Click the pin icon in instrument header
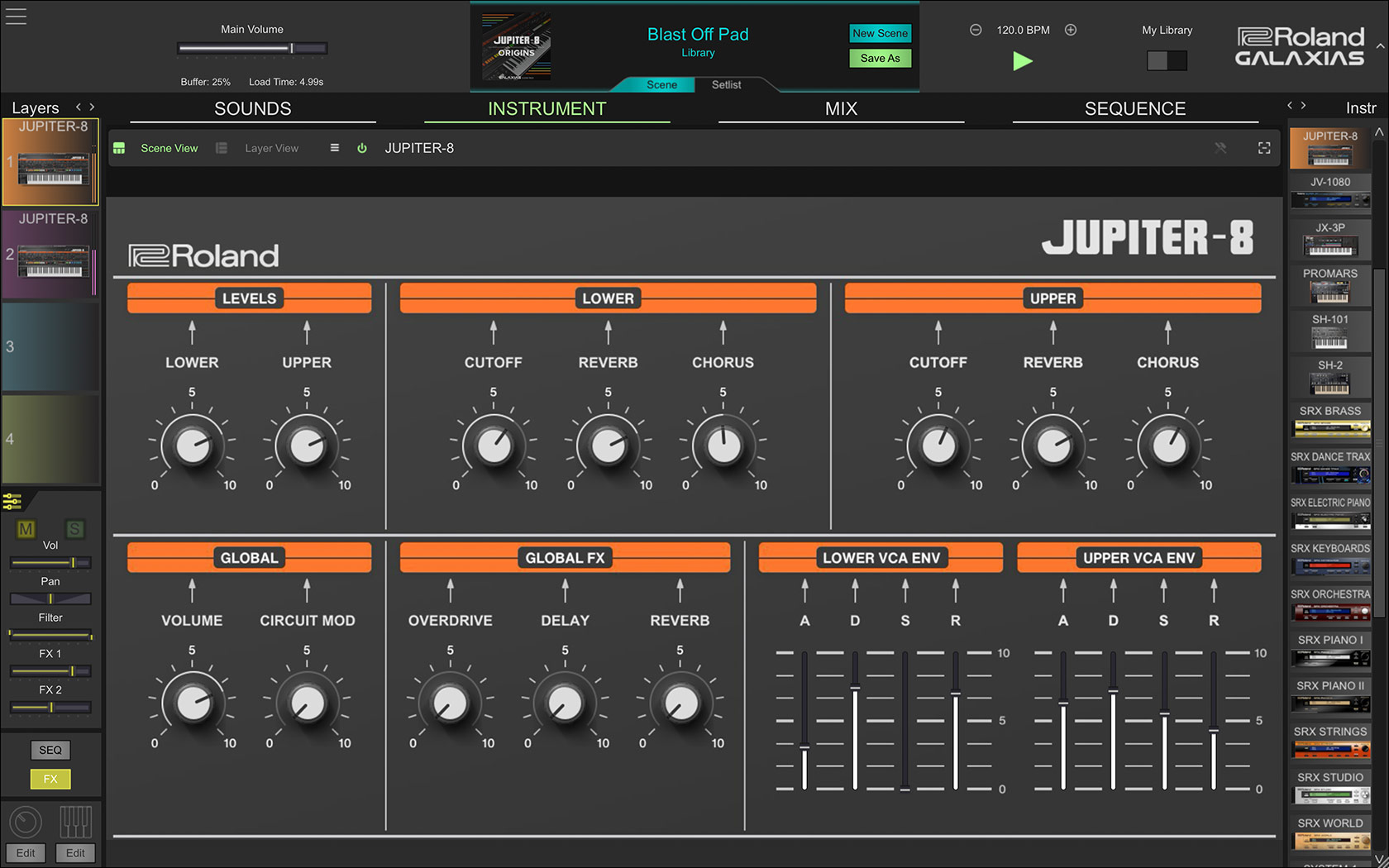The height and width of the screenshot is (868, 1389). click(1220, 148)
